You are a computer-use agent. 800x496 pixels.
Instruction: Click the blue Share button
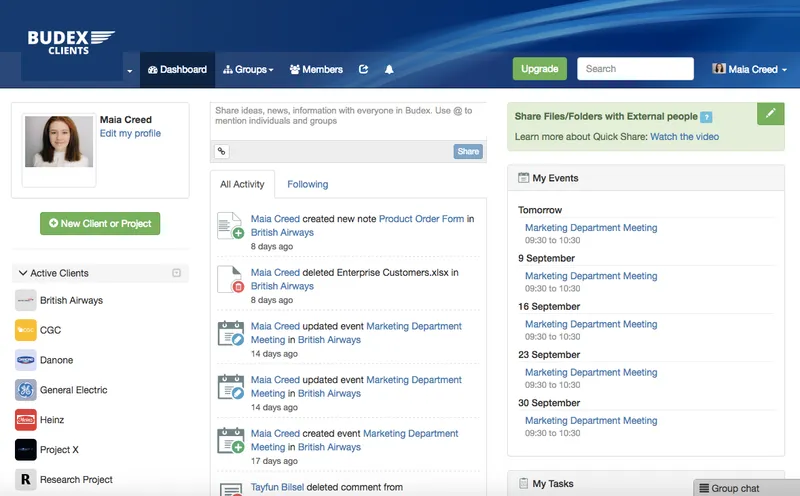(468, 151)
